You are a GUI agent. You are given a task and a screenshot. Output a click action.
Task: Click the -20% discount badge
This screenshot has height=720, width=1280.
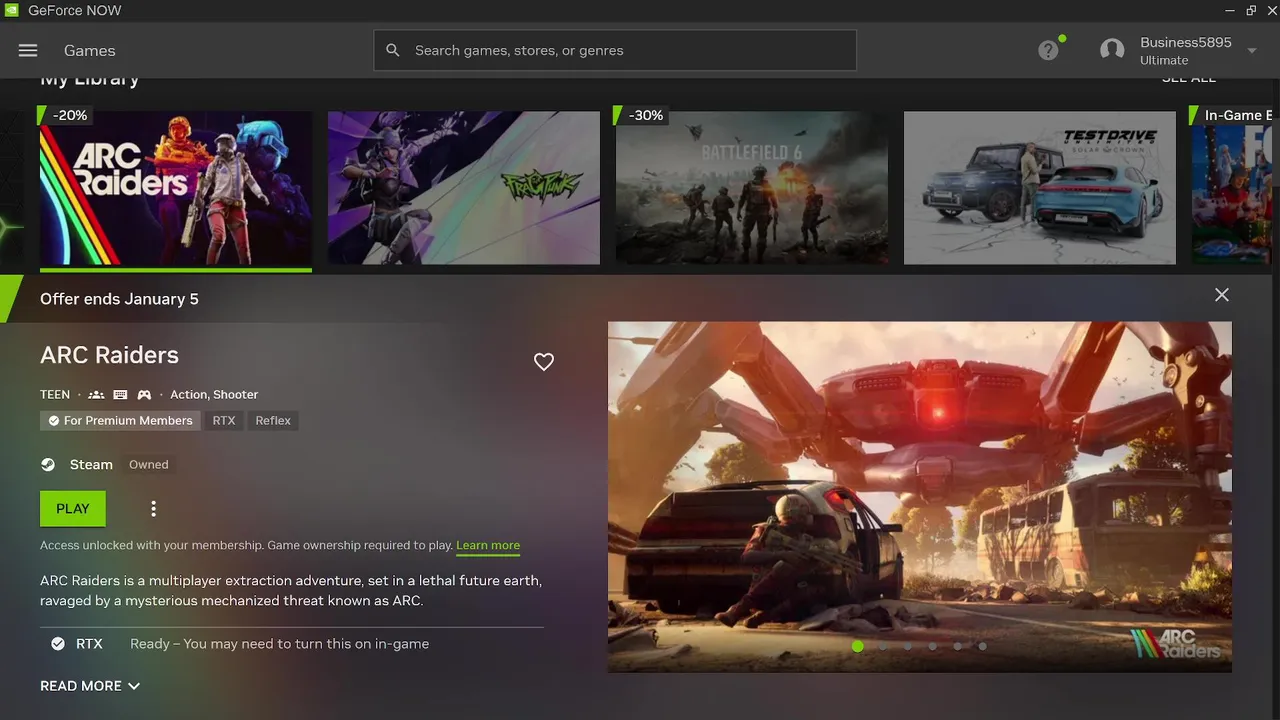click(x=67, y=115)
